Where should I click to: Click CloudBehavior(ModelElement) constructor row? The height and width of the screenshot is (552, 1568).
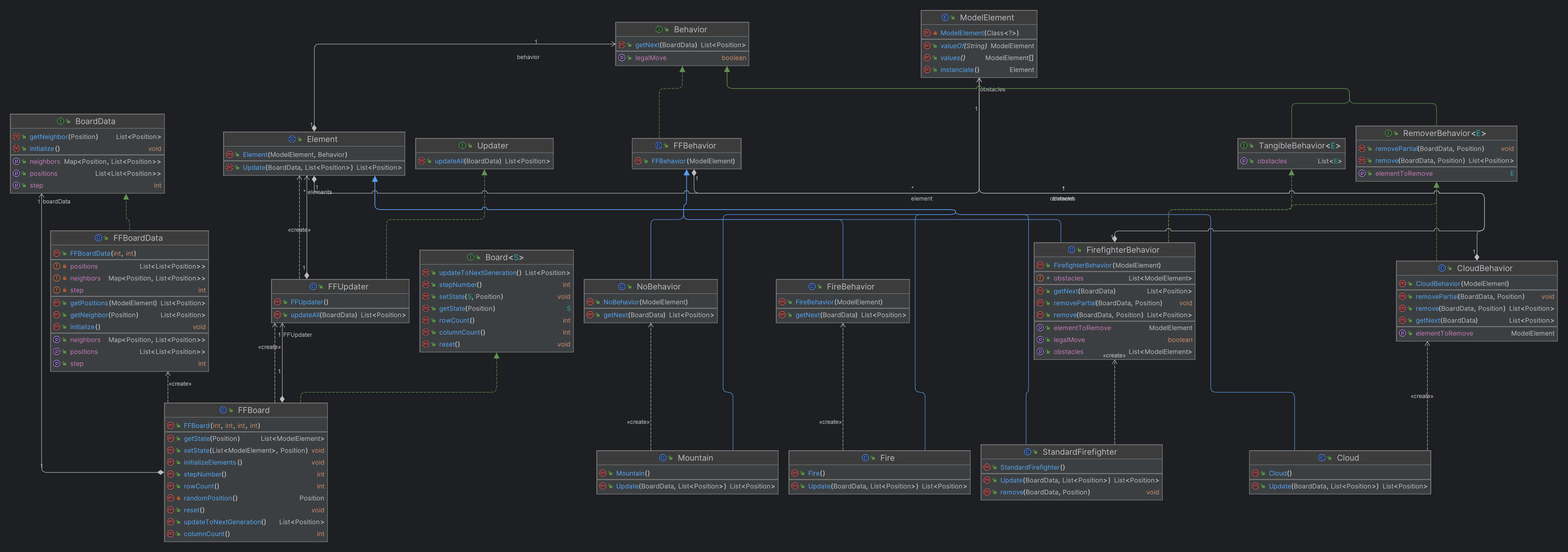tap(1477, 284)
